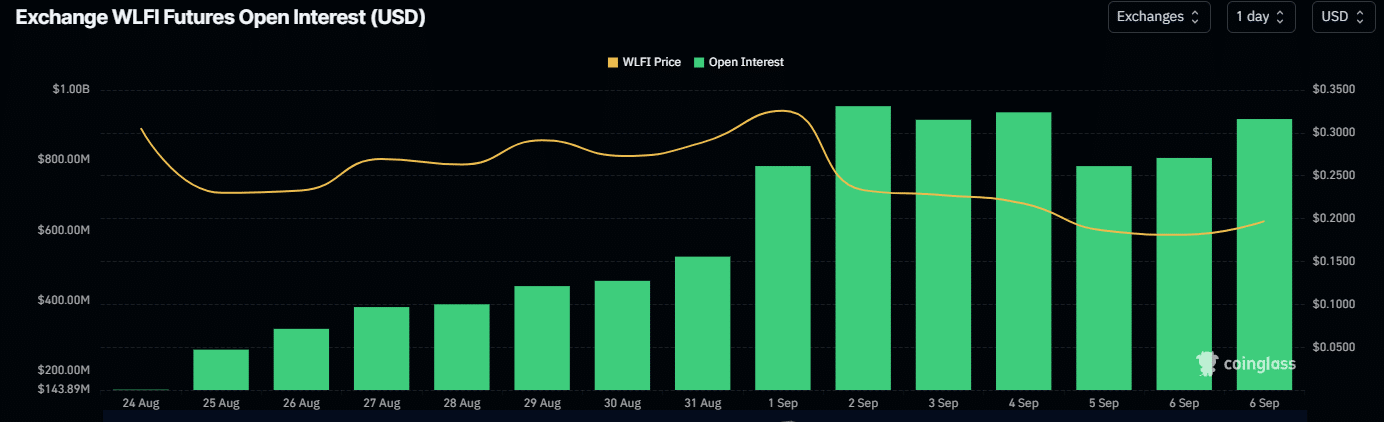Expand the 1 day interval selector
The image size is (1384, 422).
pos(1260,17)
